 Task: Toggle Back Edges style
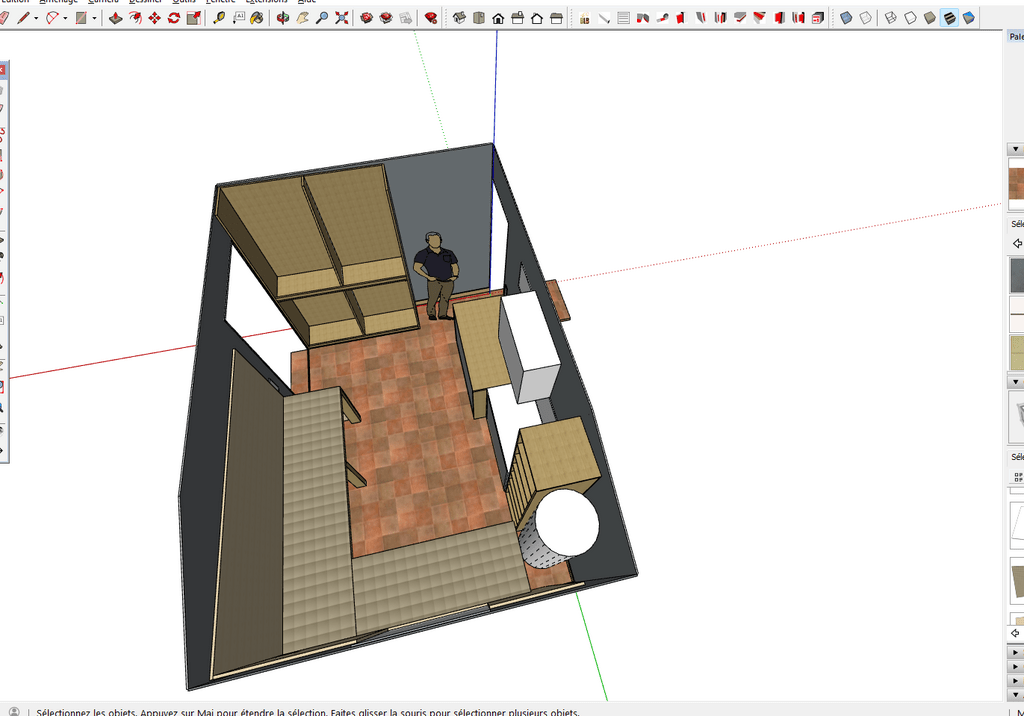coord(866,18)
